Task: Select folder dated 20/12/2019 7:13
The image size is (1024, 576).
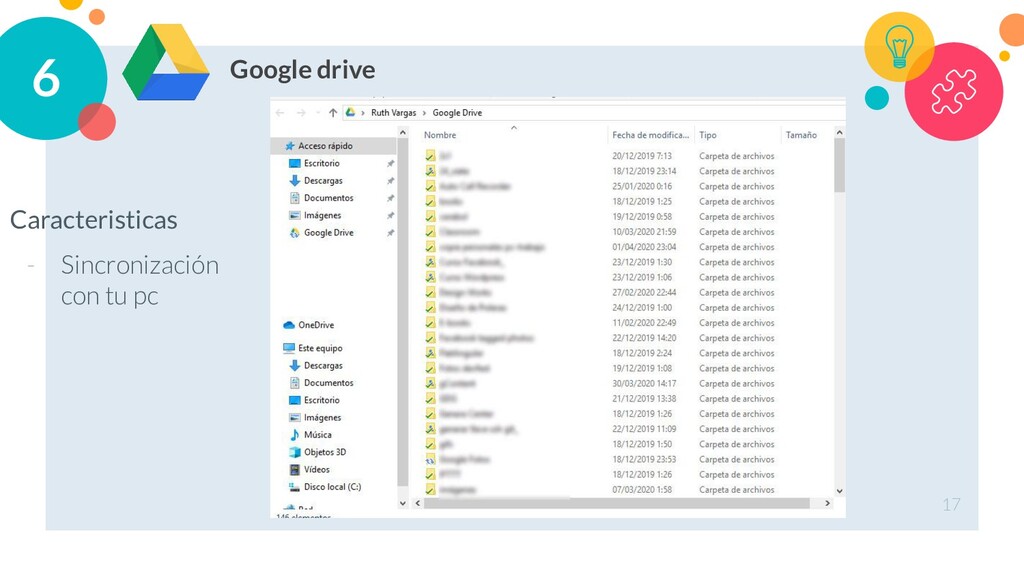Action: tap(599, 156)
